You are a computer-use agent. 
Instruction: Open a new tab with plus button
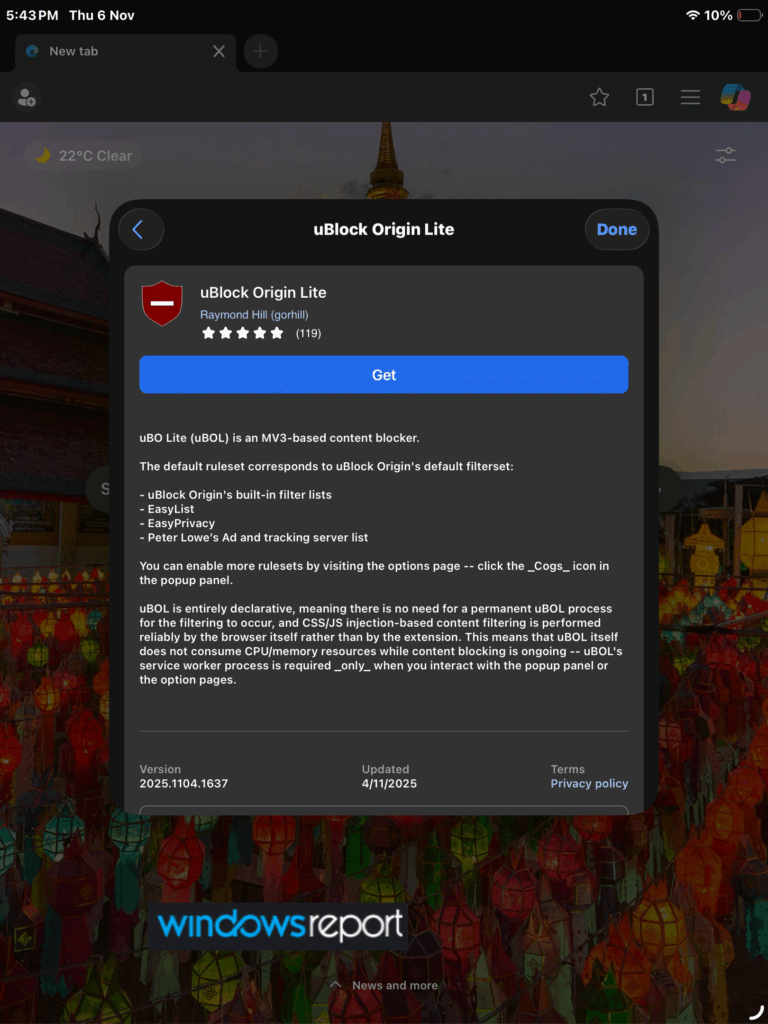coord(260,51)
